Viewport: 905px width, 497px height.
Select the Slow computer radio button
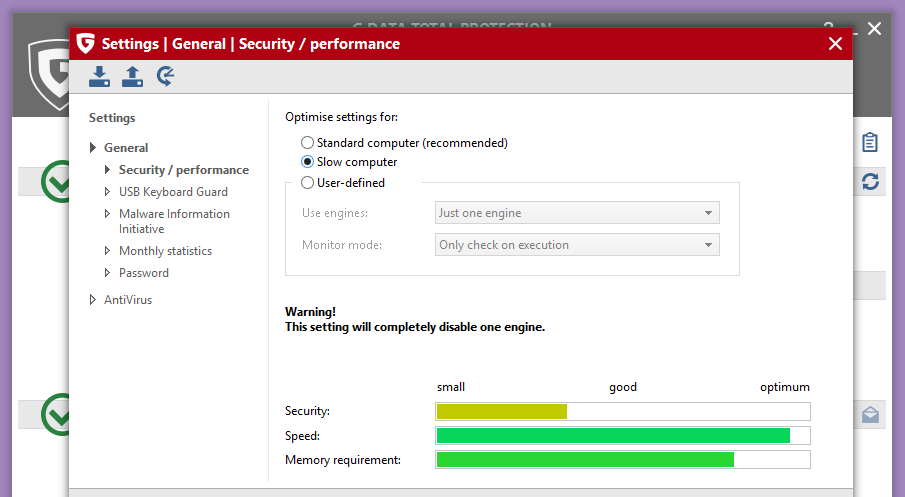pos(308,162)
